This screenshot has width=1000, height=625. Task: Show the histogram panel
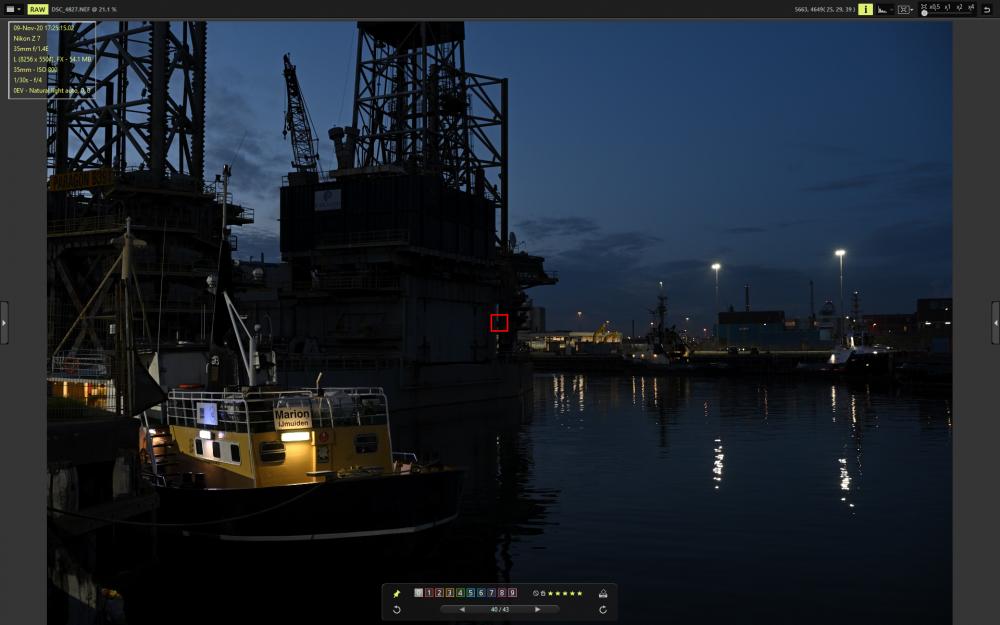point(884,10)
